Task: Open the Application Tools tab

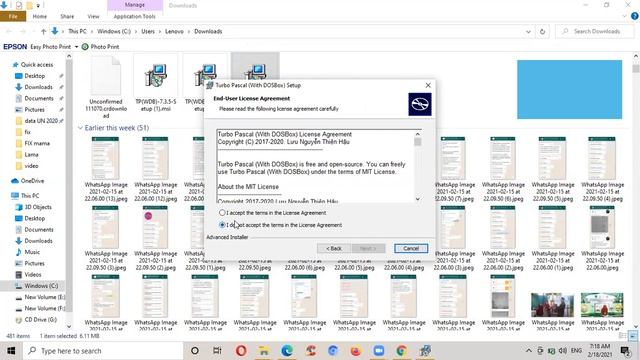Action: click(x=135, y=16)
